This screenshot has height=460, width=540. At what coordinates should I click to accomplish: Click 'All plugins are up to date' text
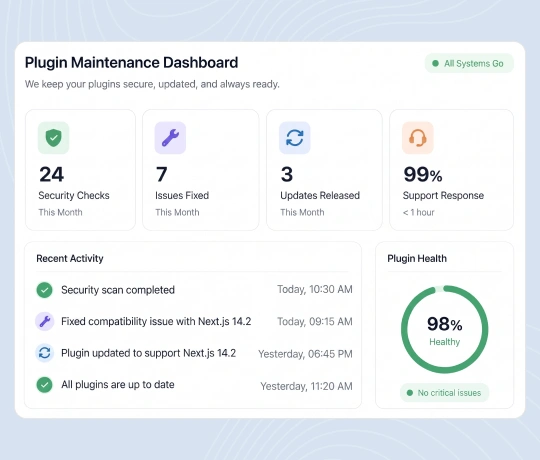[118, 385]
